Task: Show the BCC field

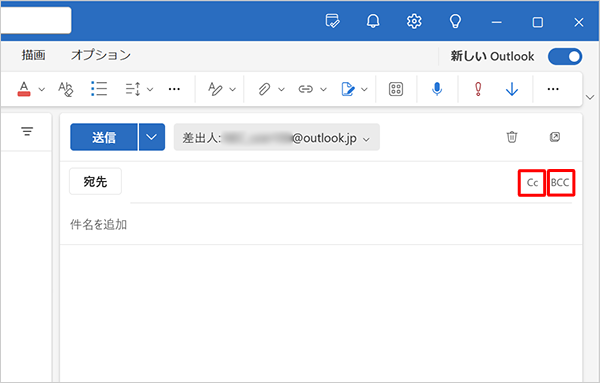Action: 560,183
